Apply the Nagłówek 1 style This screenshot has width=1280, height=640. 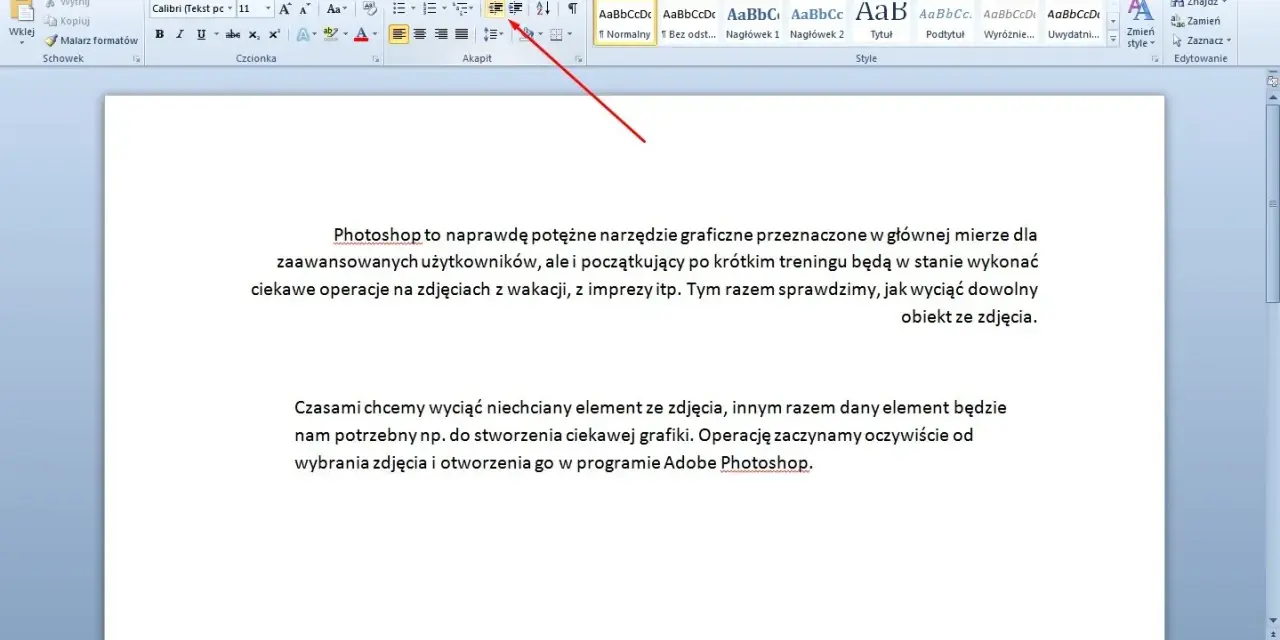pos(753,23)
